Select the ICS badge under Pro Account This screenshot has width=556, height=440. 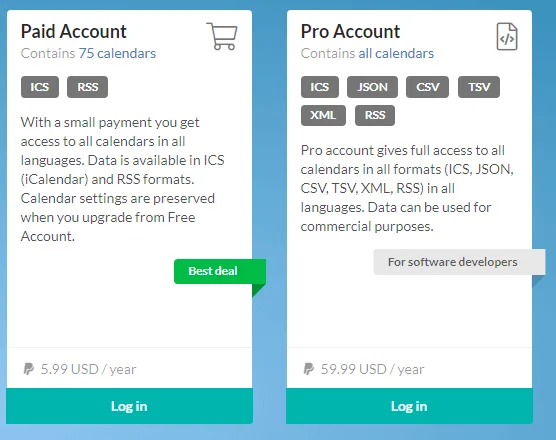[320, 87]
